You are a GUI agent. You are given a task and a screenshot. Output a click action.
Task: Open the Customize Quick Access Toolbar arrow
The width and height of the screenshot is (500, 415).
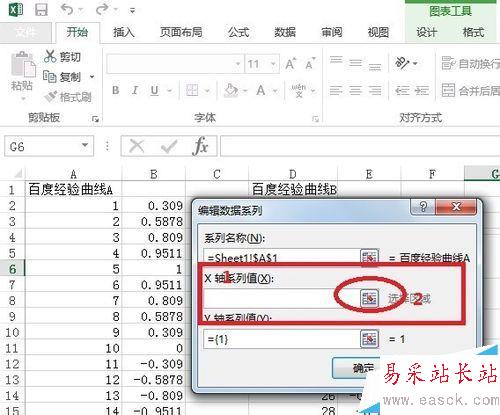pyautogui.click(x=132, y=11)
